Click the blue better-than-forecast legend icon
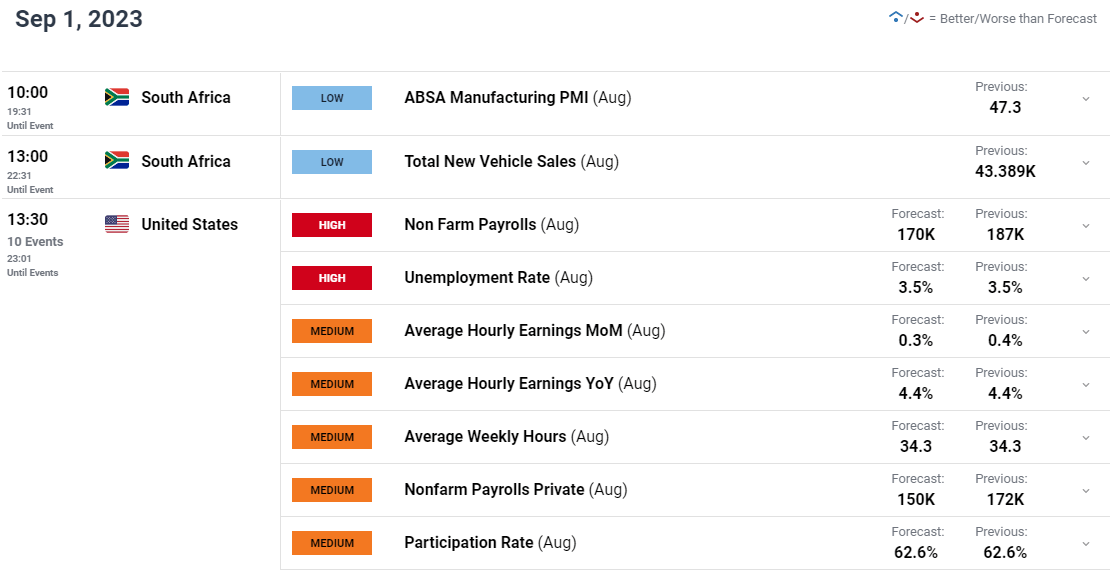This screenshot has height=570, width=1111. tap(896, 18)
